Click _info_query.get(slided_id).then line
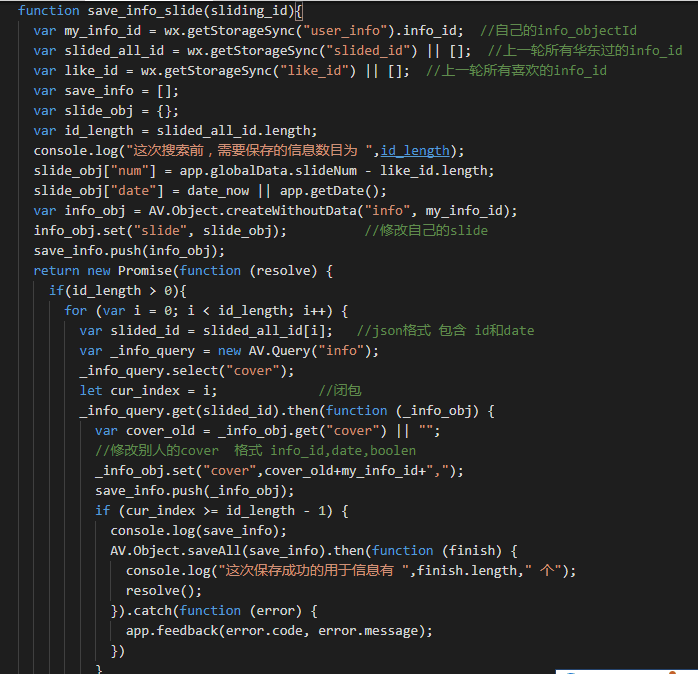This screenshot has height=674, width=698. tap(287, 411)
